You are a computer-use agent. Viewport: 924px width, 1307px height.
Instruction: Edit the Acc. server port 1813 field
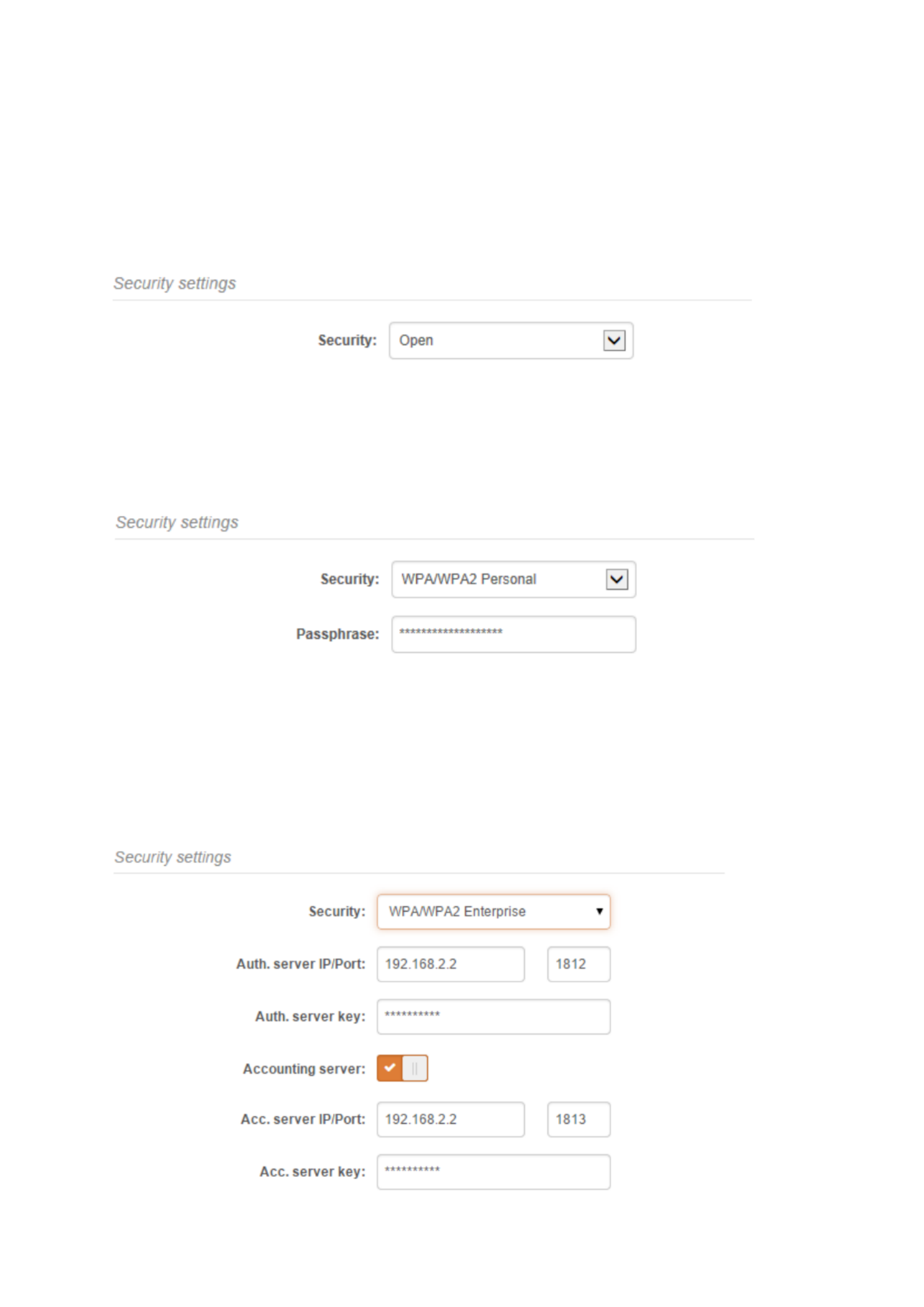578,1119
